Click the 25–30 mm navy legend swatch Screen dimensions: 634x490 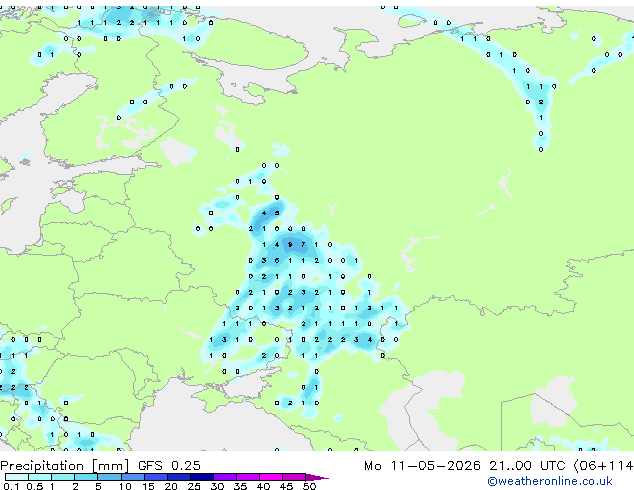click(x=202, y=477)
